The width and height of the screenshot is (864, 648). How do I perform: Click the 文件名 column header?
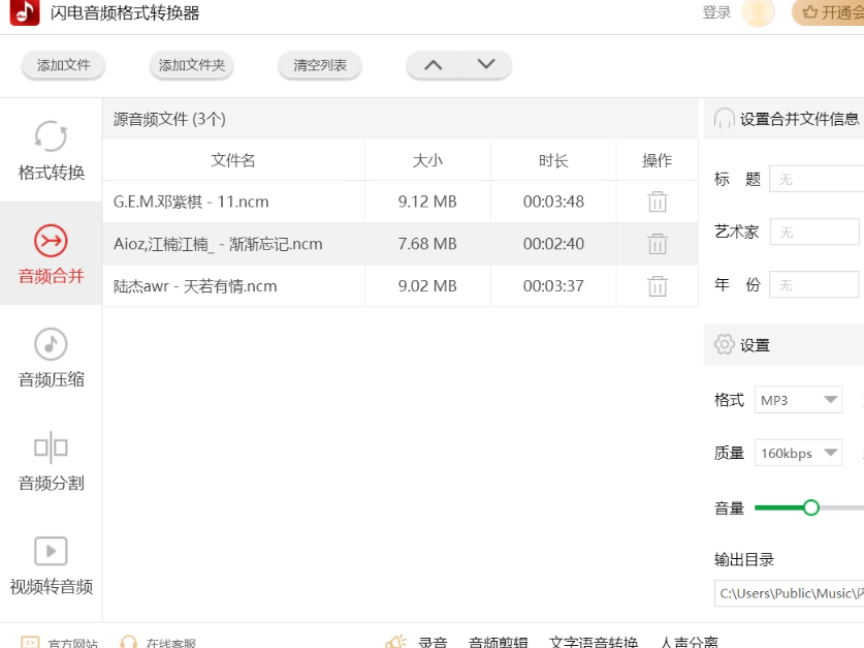click(233, 160)
